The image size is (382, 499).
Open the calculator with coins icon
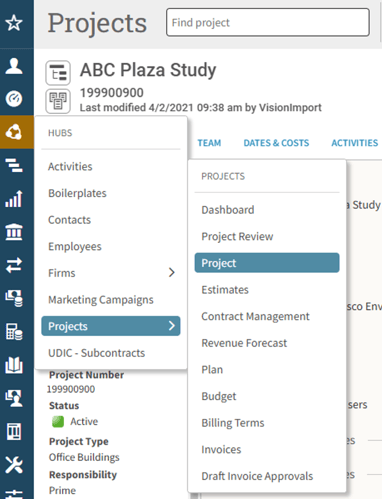click(14, 332)
